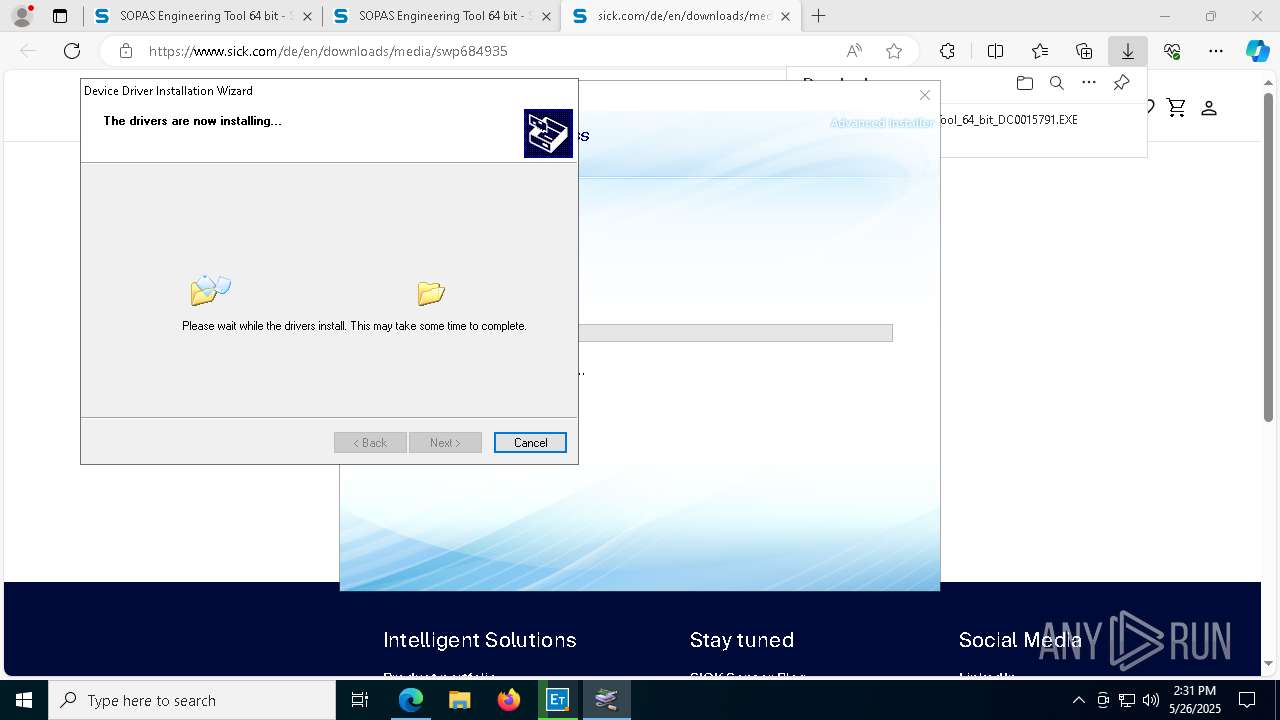Open tab actions menu icon
The image size is (1280, 720).
[x=60, y=16]
